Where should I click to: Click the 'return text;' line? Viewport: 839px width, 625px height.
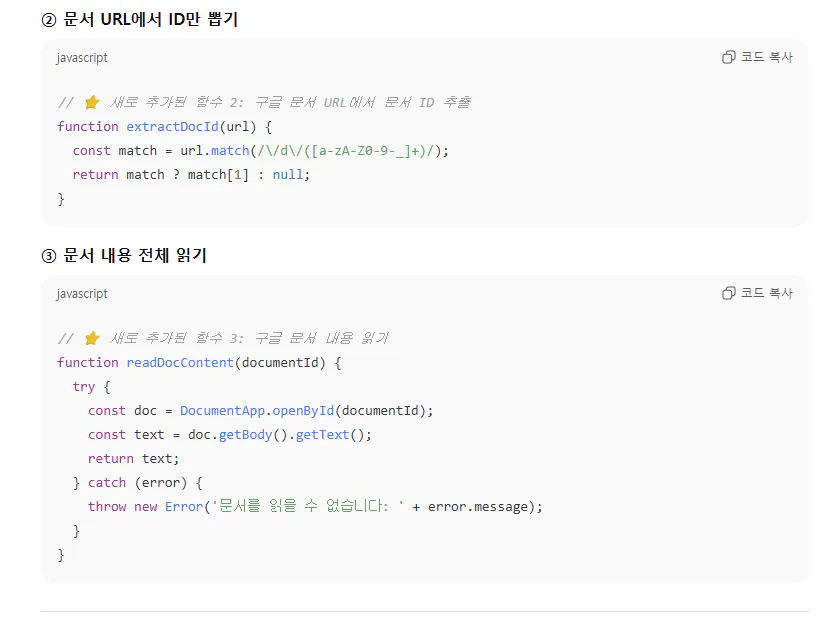pos(133,458)
